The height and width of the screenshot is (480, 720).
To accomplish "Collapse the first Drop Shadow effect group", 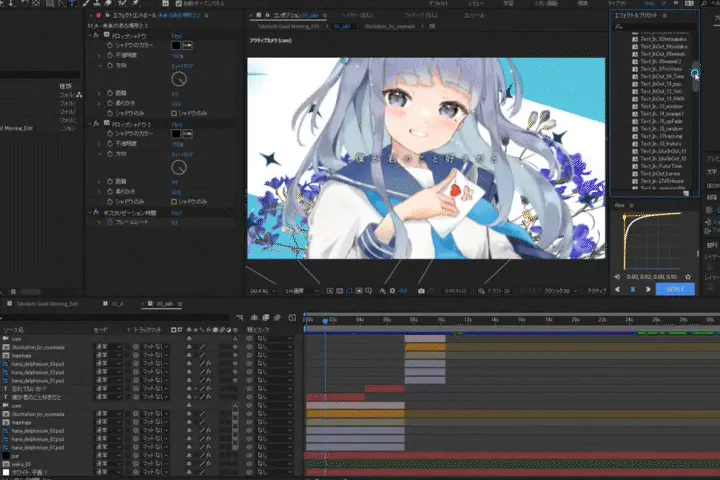I will pos(90,35).
